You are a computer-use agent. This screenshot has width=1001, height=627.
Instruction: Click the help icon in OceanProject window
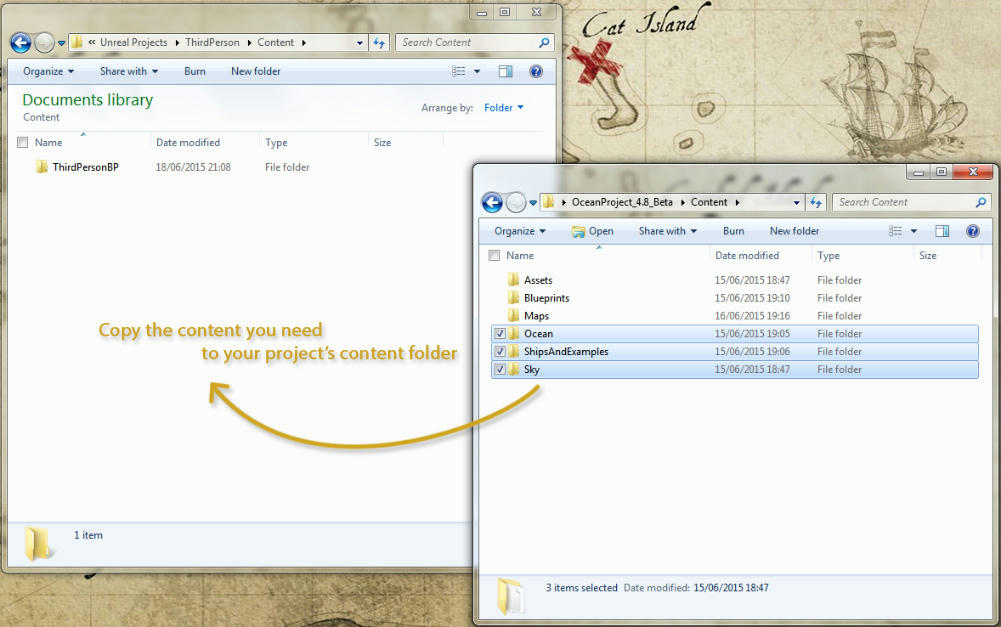coord(972,231)
